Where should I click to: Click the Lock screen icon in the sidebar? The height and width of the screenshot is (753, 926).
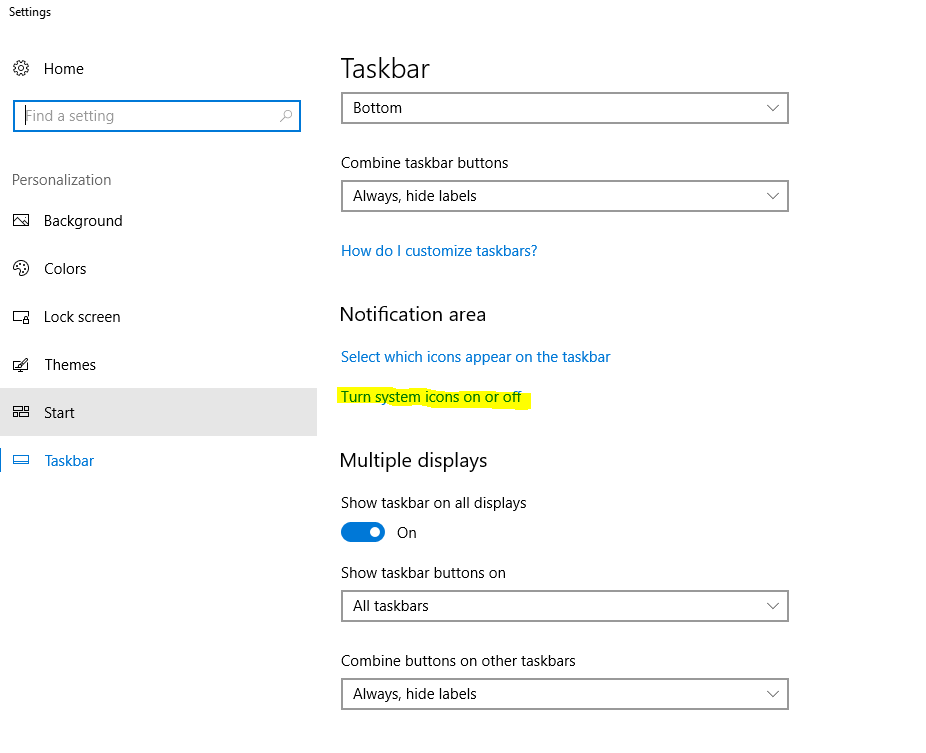click(x=22, y=316)
